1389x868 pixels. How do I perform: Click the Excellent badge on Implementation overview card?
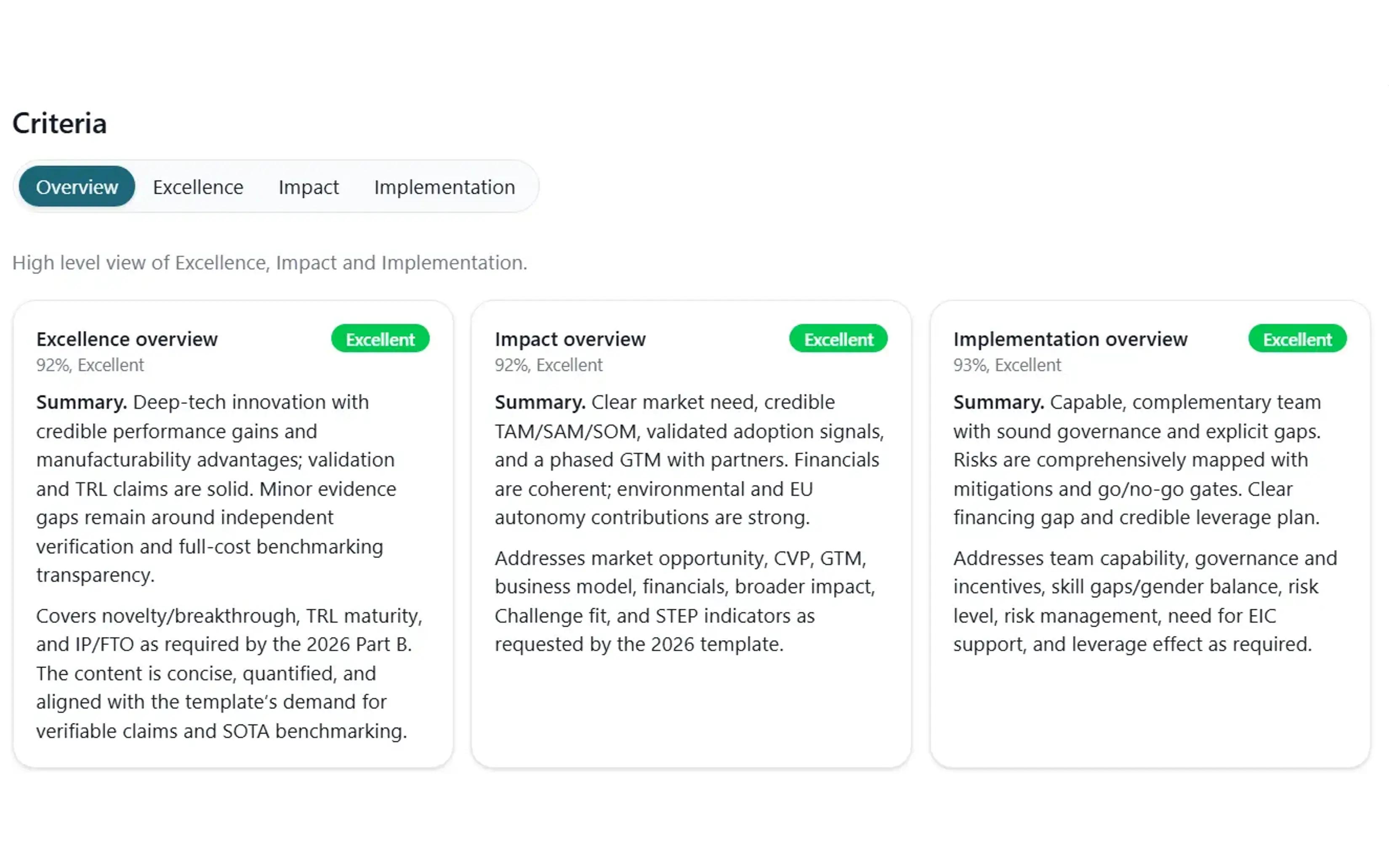pos(1297,339)
